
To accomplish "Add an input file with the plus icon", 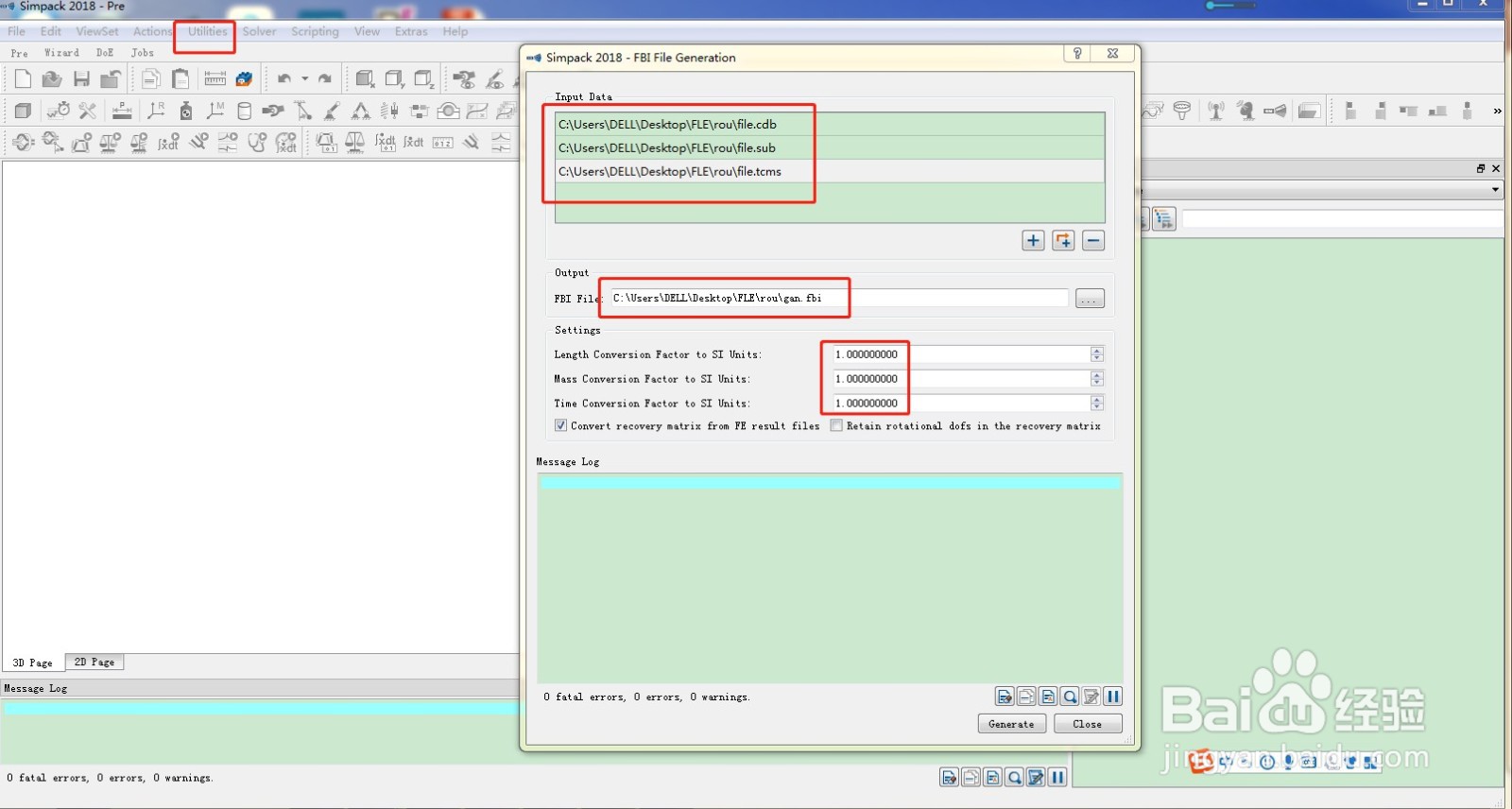I will (1033, 241).
